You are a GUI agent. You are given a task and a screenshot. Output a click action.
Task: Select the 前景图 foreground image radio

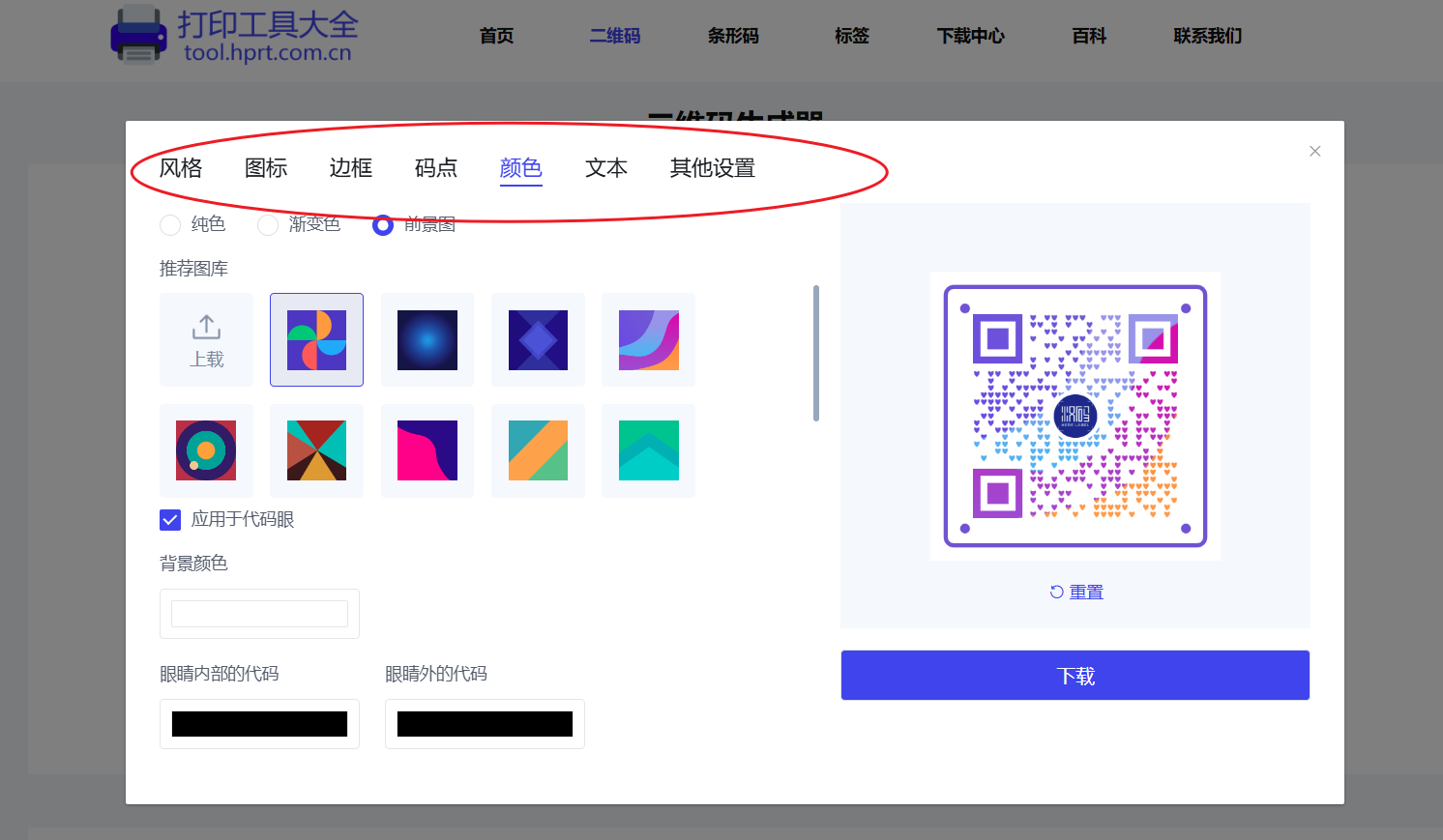[383, 224]
